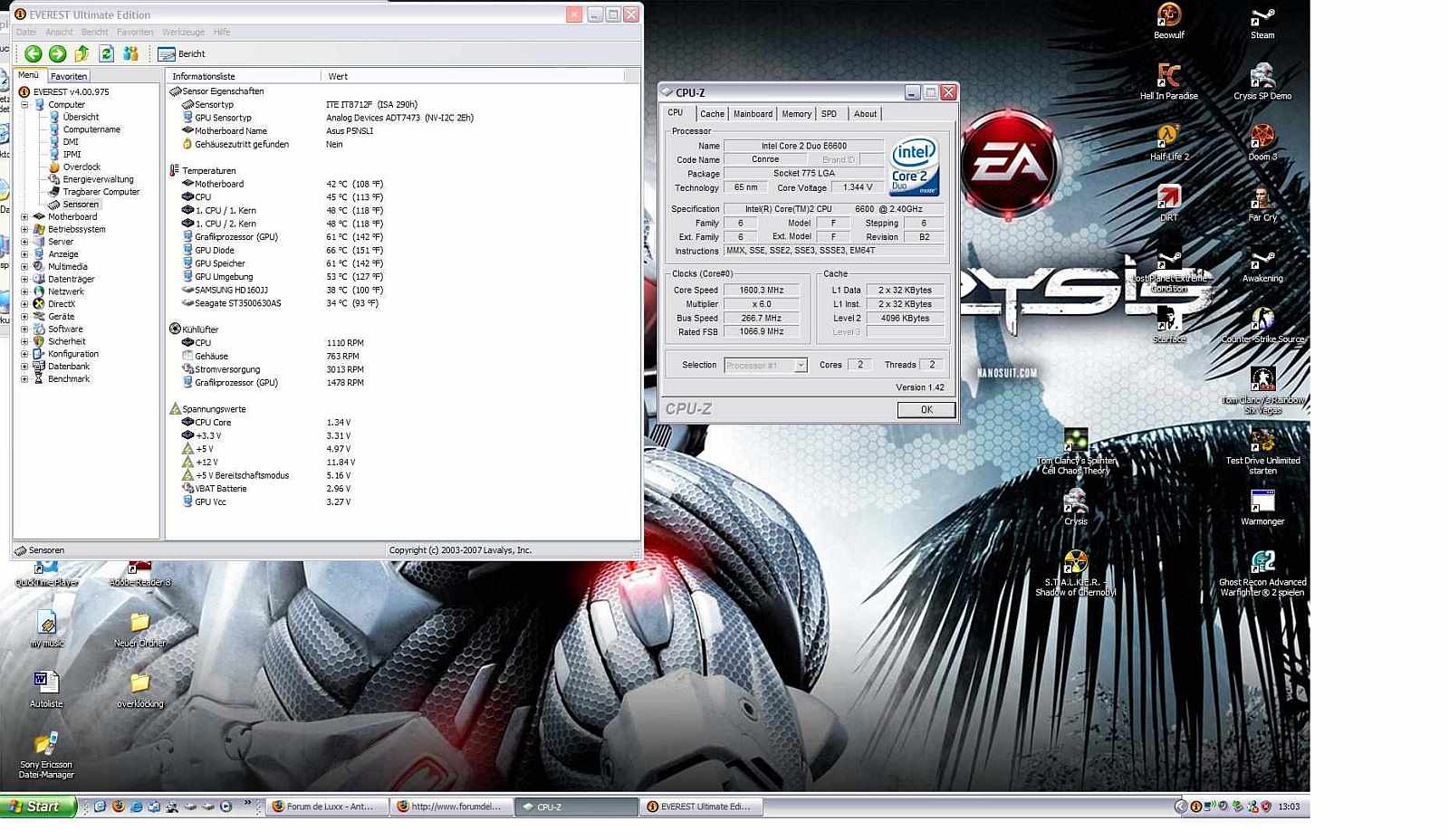Open the Steam desktop icon
The width and height of the screenshot is (1449, 840).
(1262, 22)
